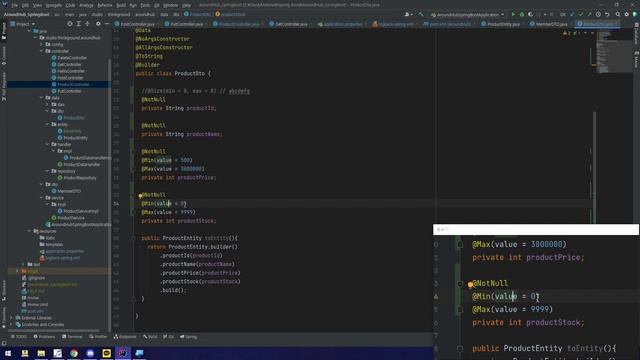
Task: Run the application with the green play icon
Action: coord(513,14)
